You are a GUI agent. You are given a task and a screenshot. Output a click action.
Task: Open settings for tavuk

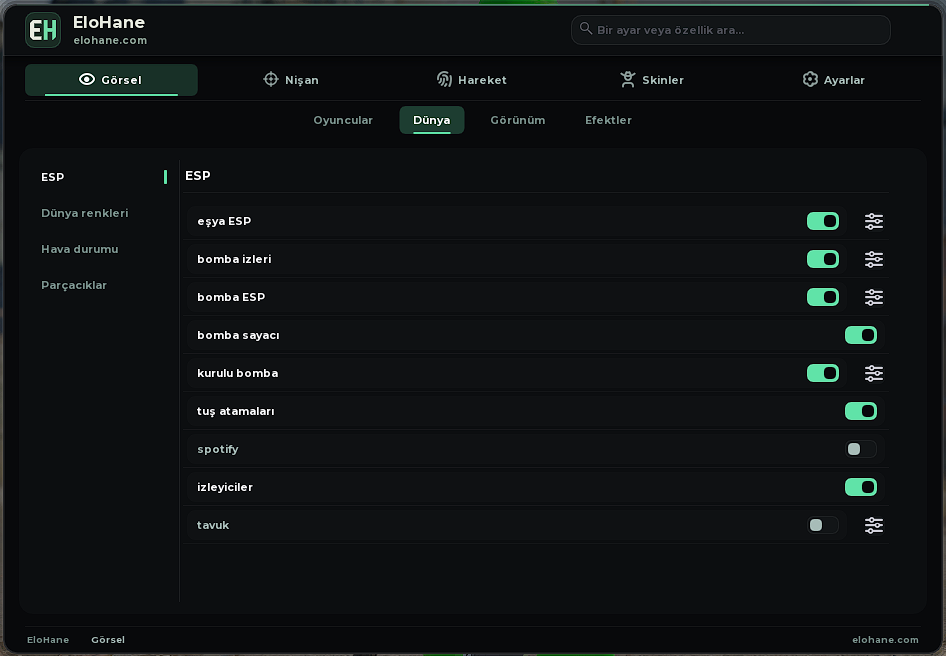pos(874,526)
